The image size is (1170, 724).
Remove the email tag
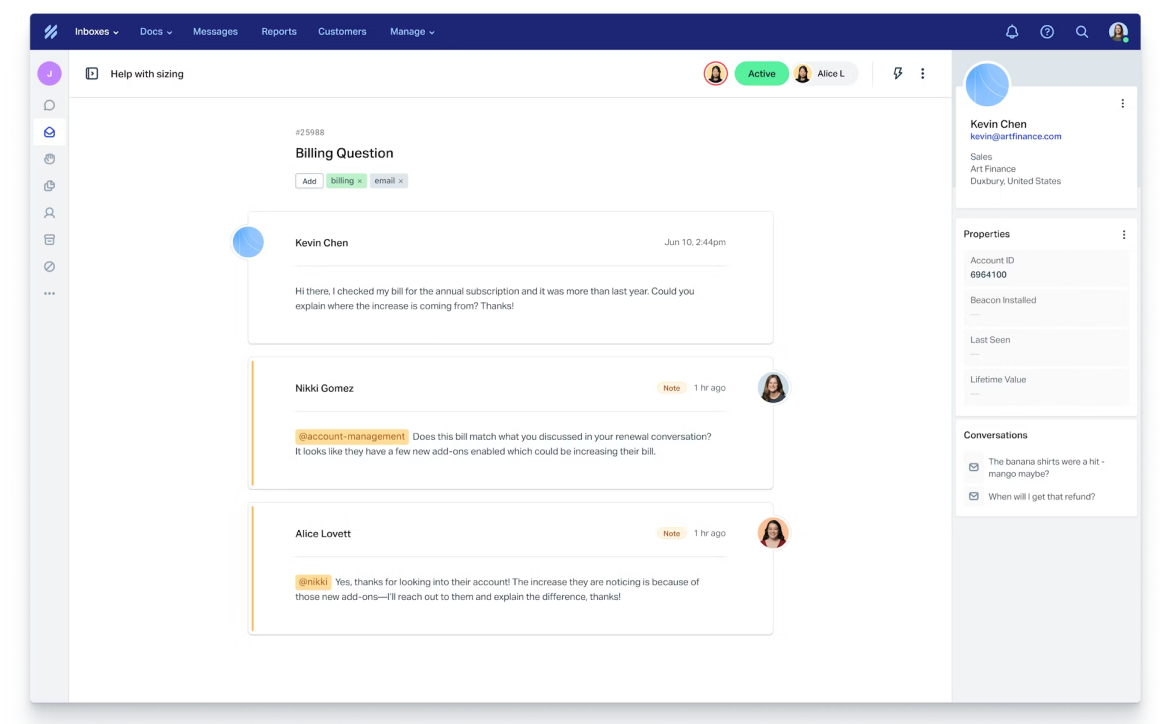click(401, 181)
